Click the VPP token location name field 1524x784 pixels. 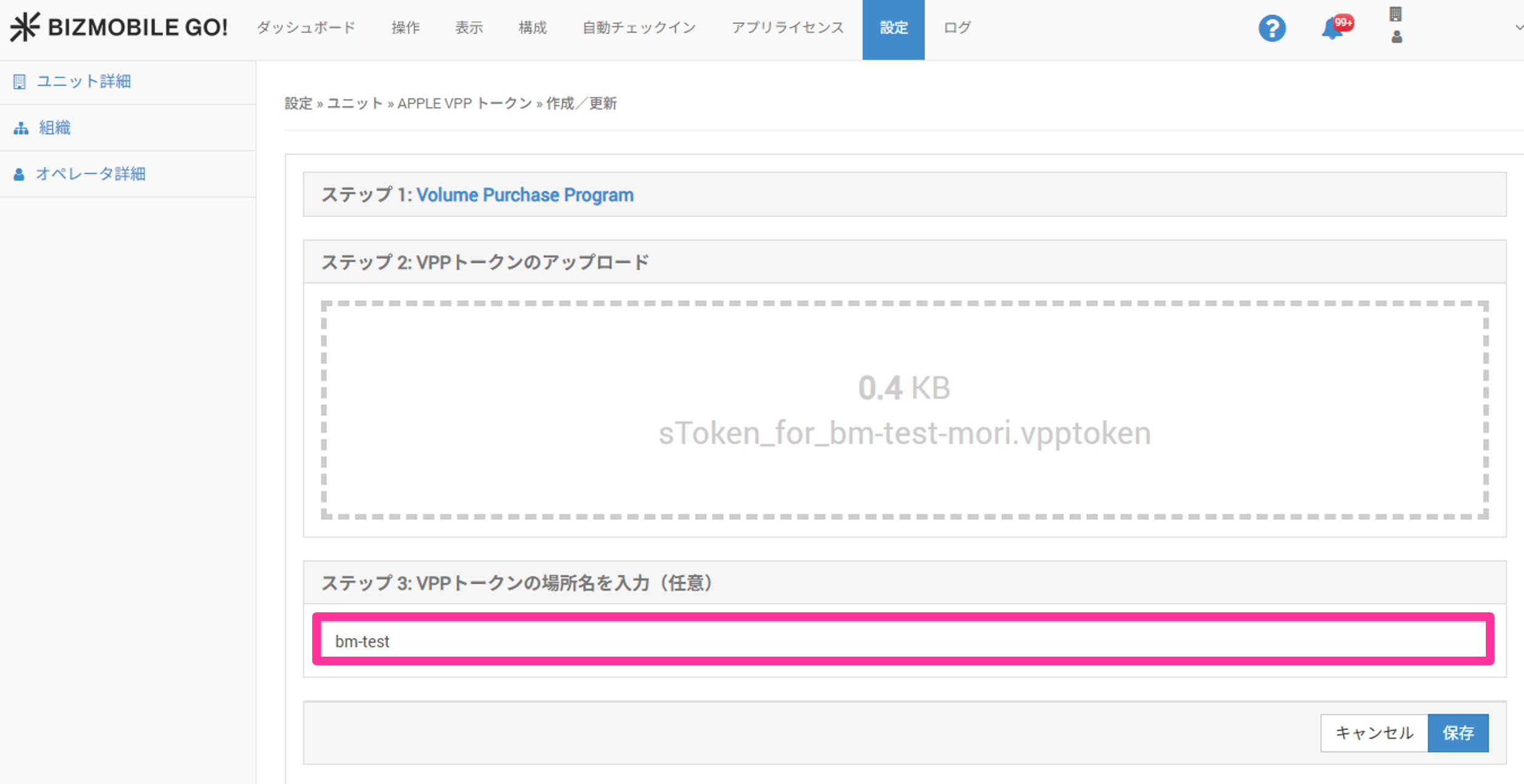pyautogui.click(x=903, y=641)
